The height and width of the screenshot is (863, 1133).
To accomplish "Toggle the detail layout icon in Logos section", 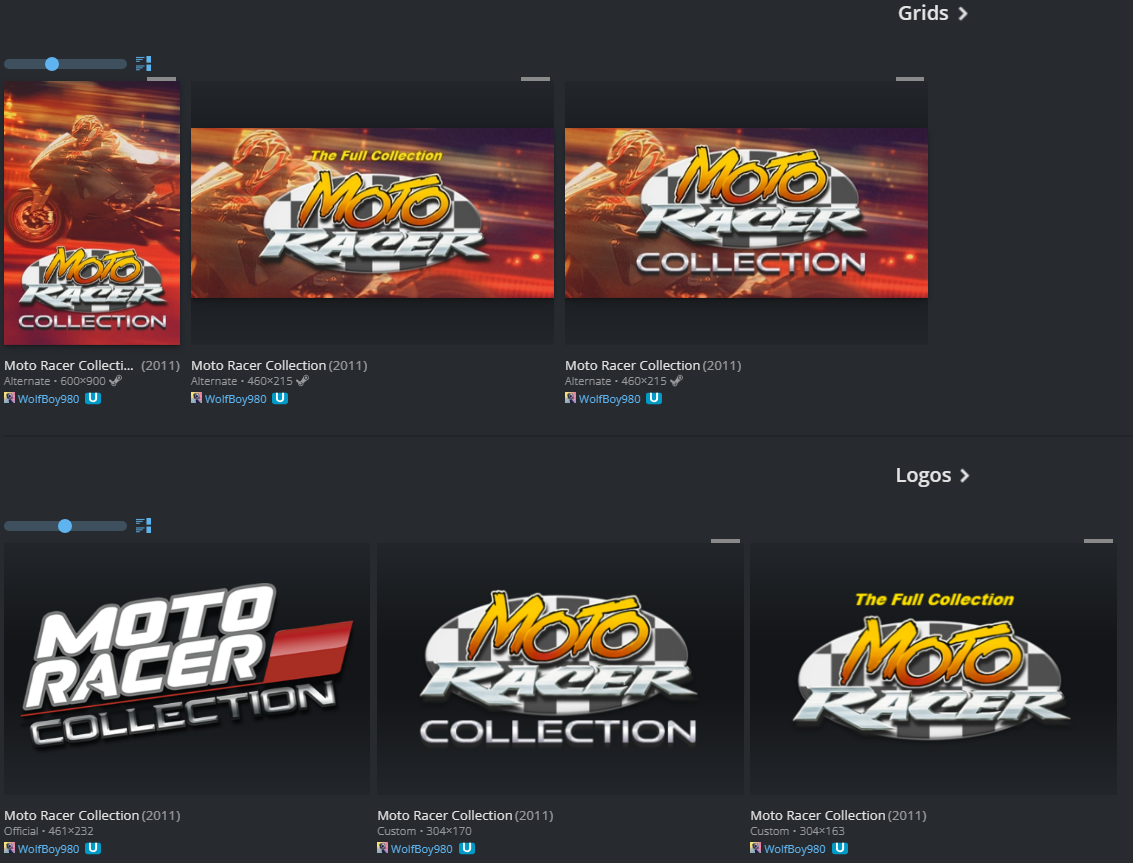I will (x=143, y=525).
